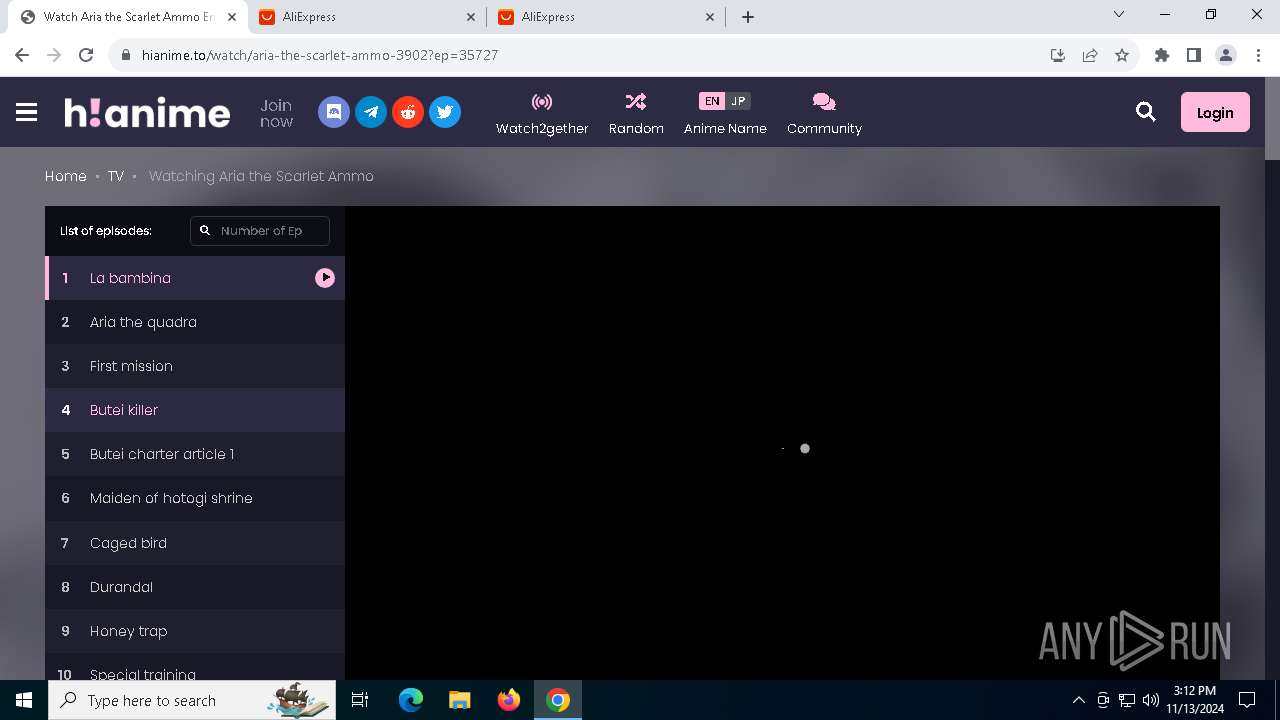The width and height of the screenshot is (1280, 720).
Task: Select episode 8 Durandal
Action: pyautogui.click(x=195, y=587)
